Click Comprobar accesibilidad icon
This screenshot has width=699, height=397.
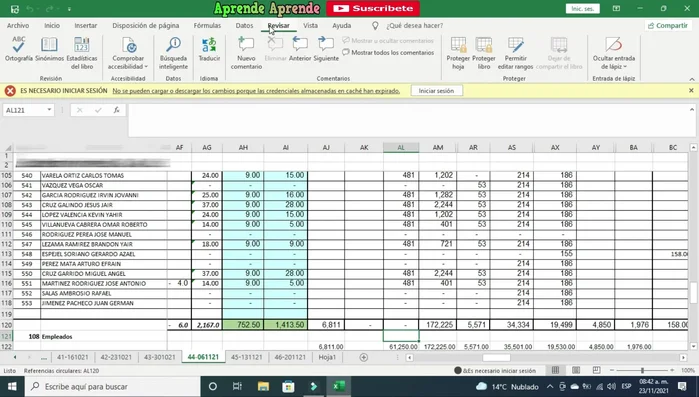[x=128, y=45]
